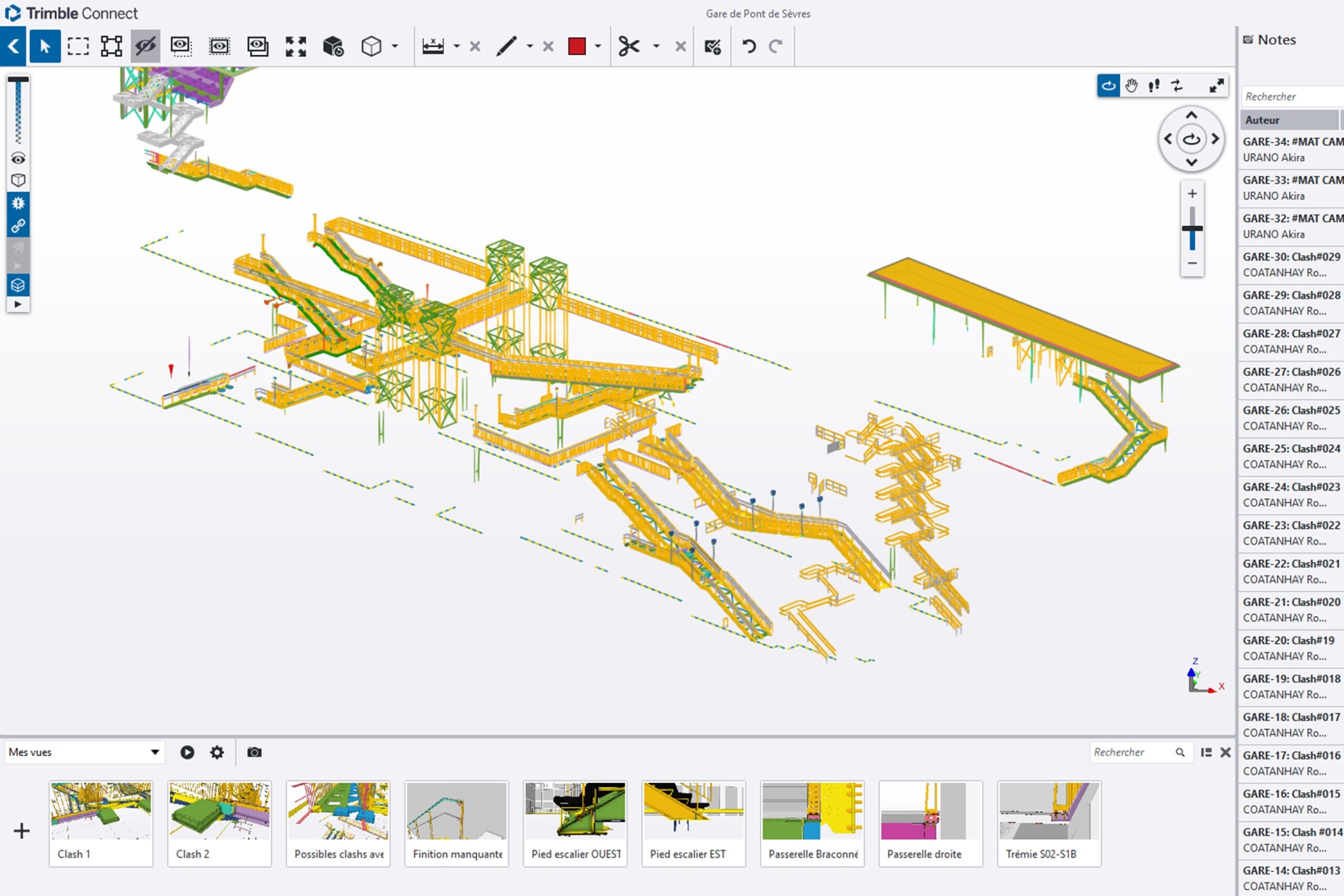
Task: Open the Pied escalier OUEST view thumbnail
Action: tap(575, 823)
